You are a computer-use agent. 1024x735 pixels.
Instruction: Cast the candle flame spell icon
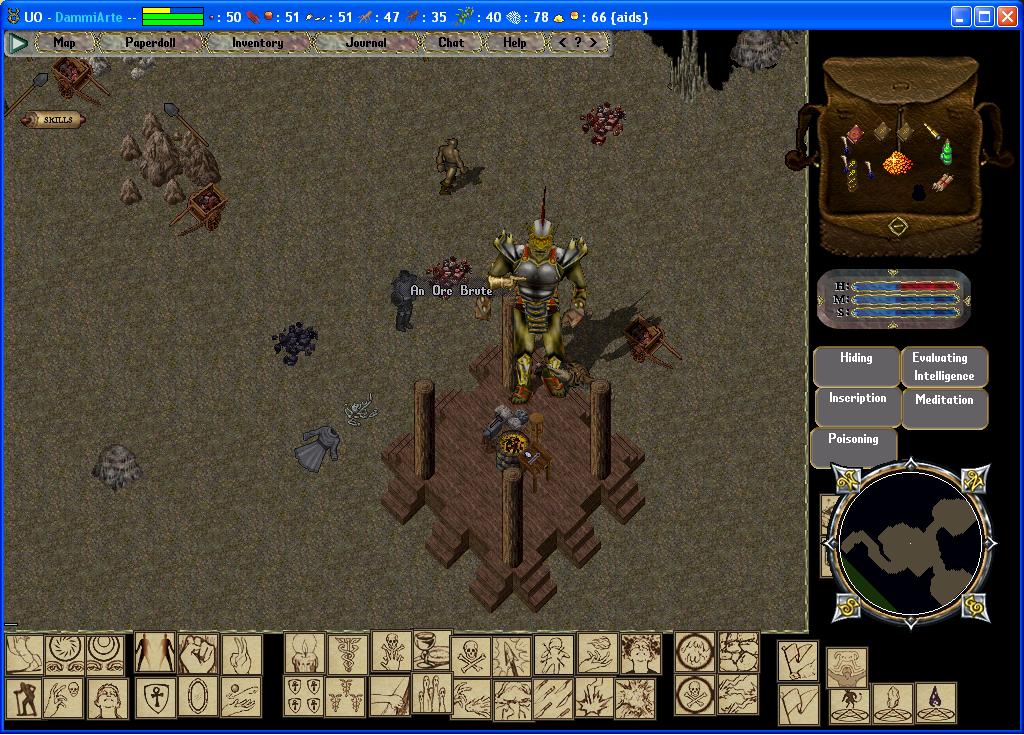304,652
